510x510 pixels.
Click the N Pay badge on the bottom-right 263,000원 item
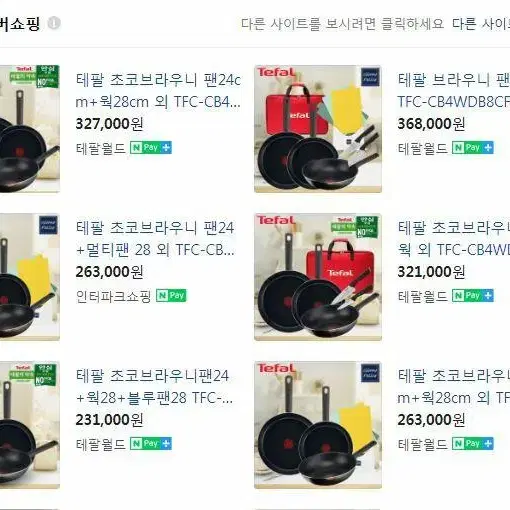tap(473, 444)
